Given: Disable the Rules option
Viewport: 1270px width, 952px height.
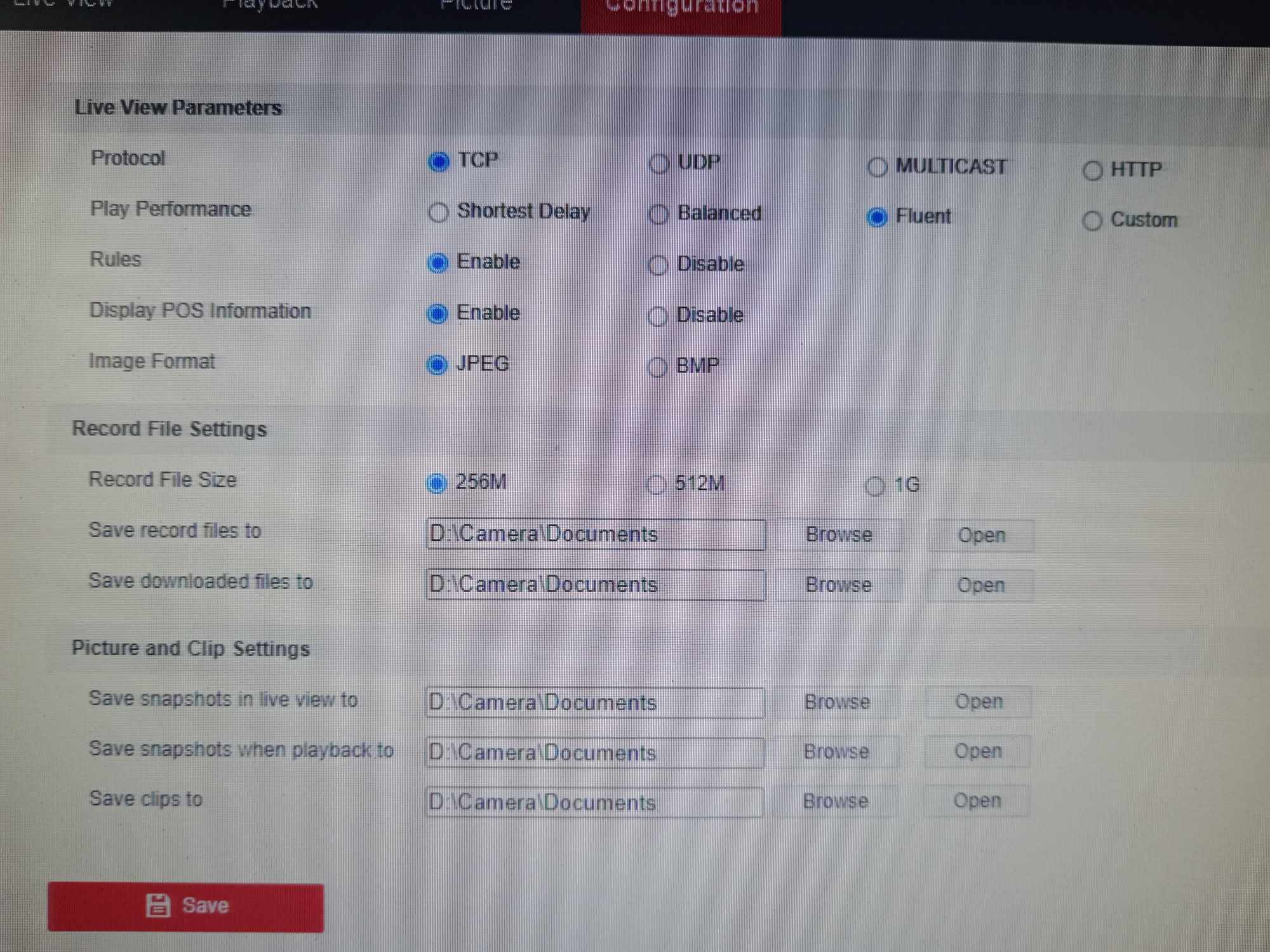Looking at the screenshot, I should [x=658, y=265].
